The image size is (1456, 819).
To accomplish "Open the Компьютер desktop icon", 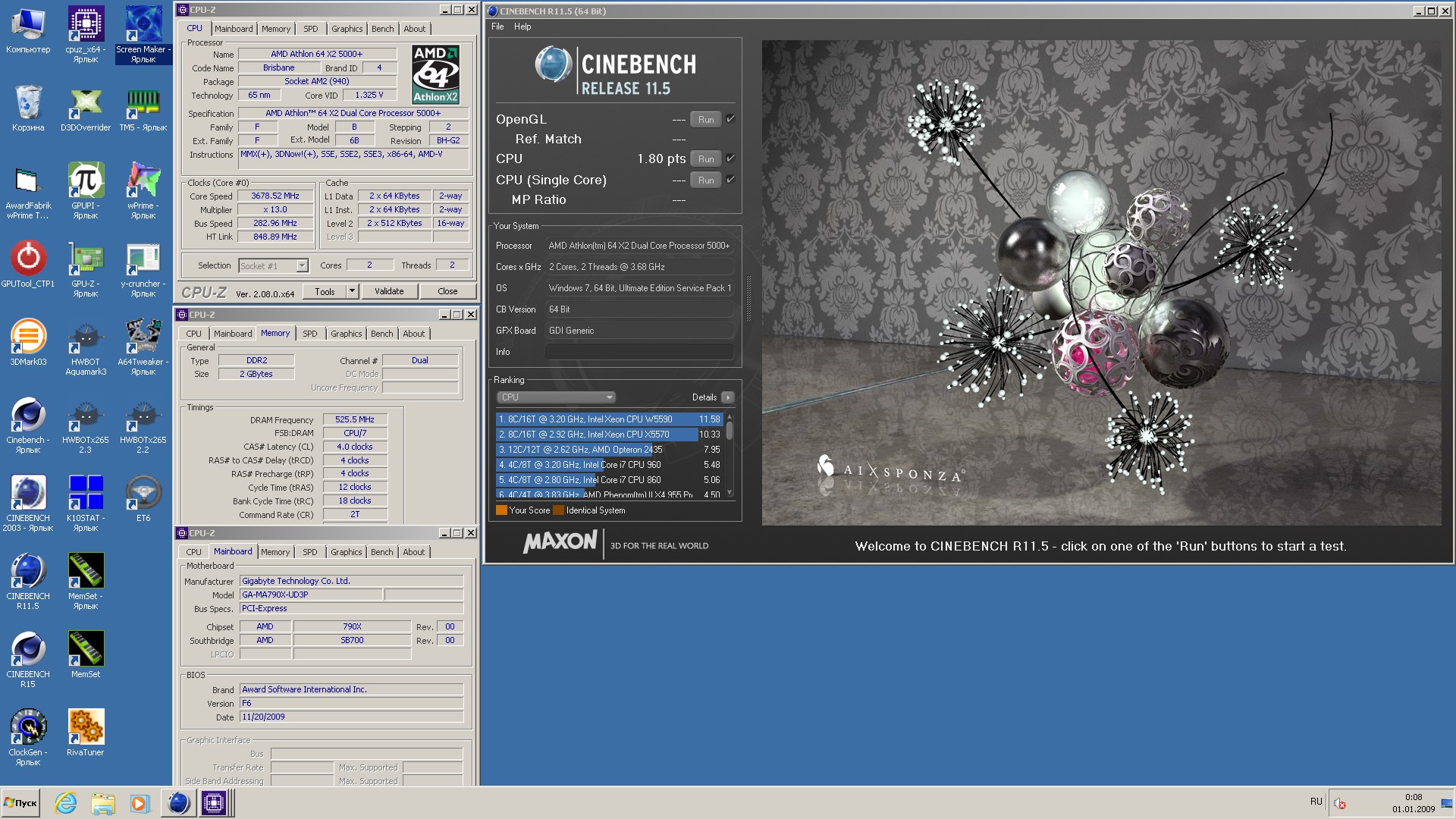I will (28, 30).
